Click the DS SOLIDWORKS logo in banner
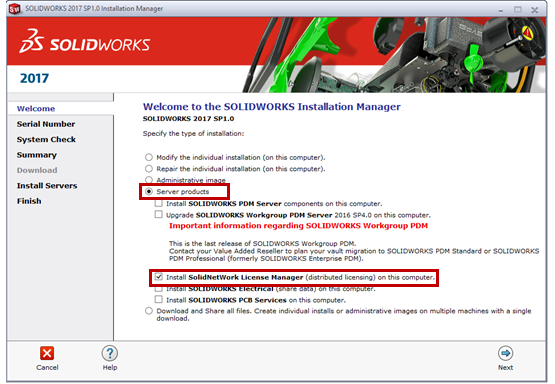Image resolution: width=555 pixels, height=384 pixels. pyautogui.click(x=84, y=41)
